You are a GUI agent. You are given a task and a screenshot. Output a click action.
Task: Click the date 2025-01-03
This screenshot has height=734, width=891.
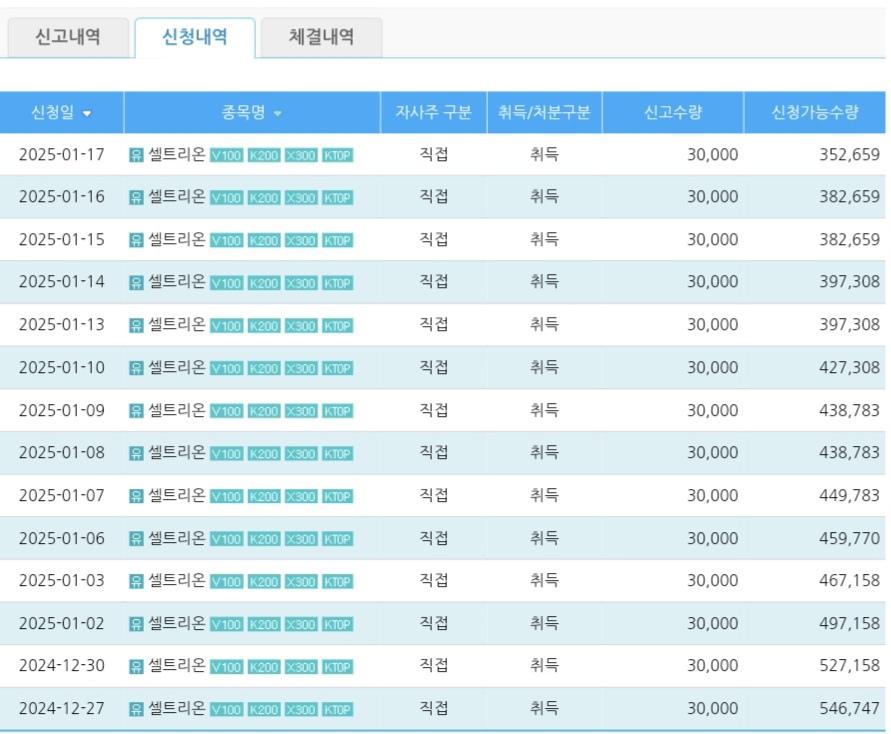(x=62, y=581)
